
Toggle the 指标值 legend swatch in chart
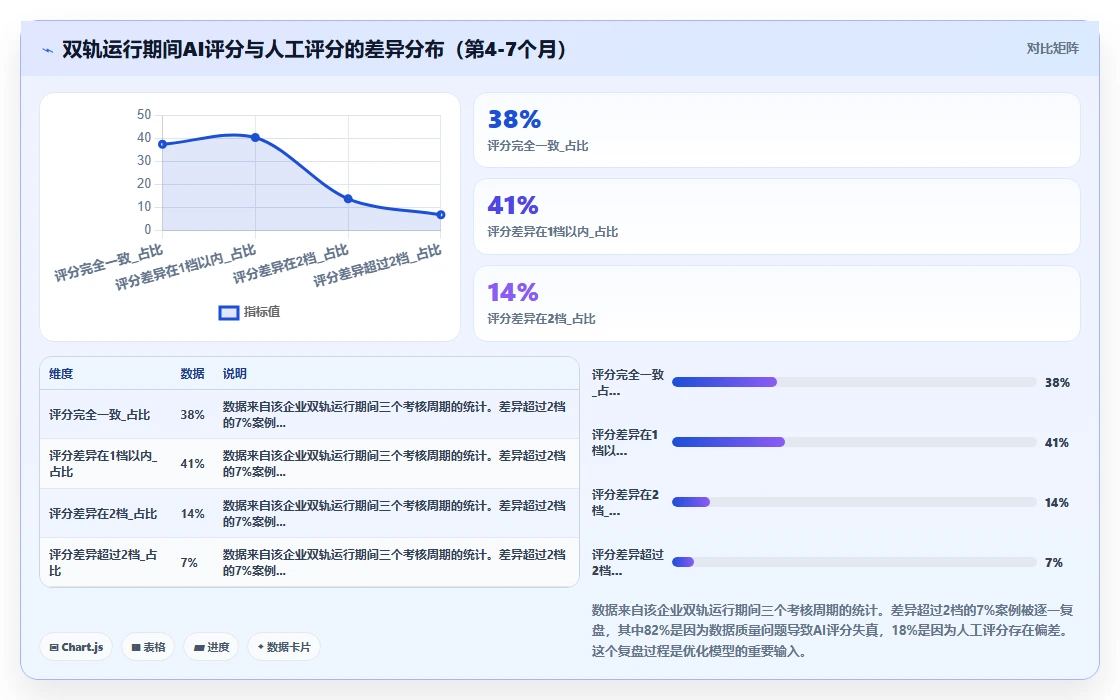point(229,312)
